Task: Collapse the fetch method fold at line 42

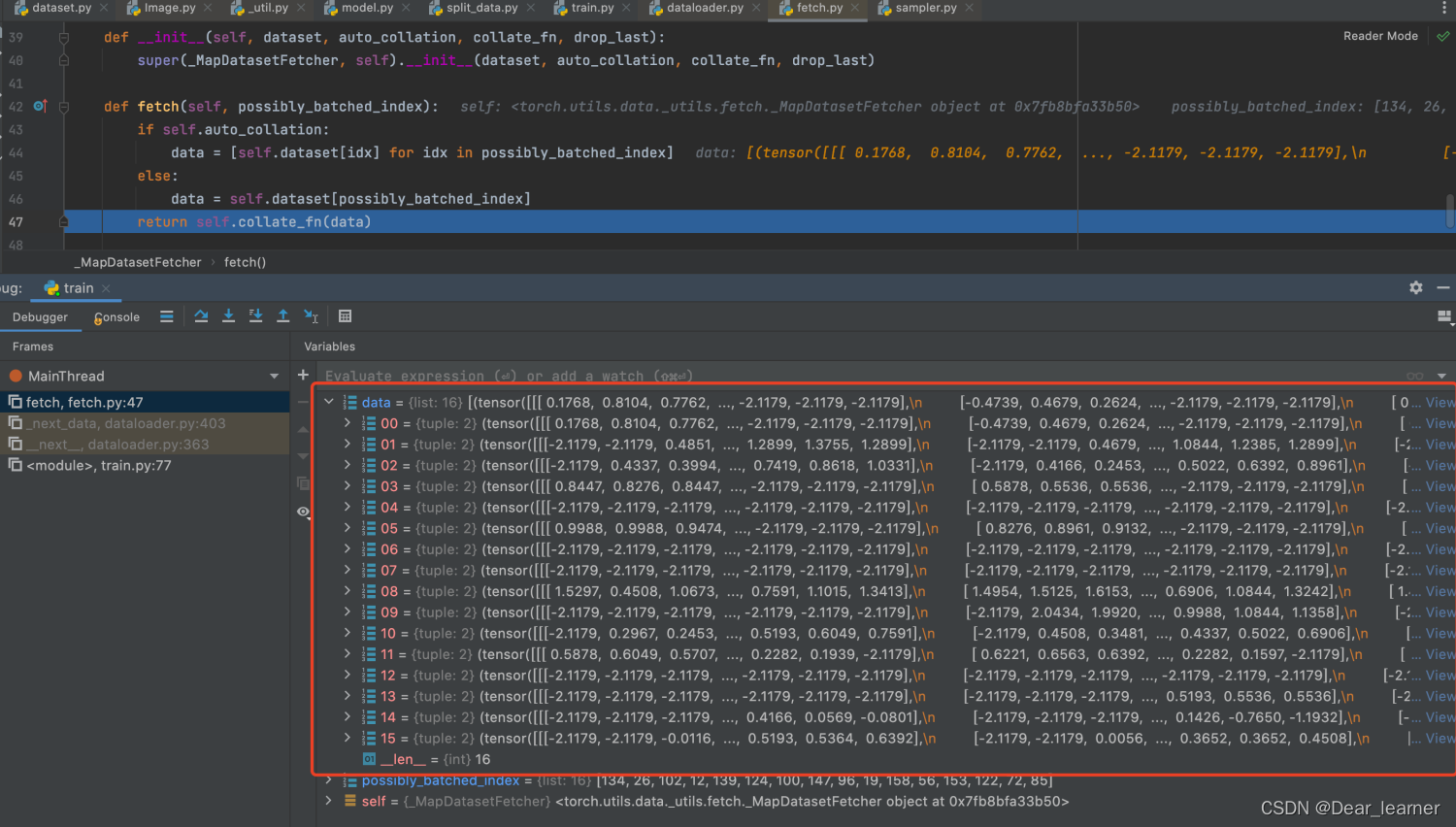Action: click(63, 107)
